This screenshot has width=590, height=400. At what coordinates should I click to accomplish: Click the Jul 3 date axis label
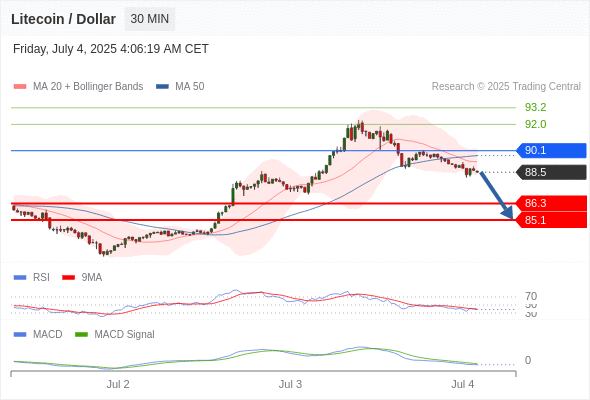tap(290, 384)
